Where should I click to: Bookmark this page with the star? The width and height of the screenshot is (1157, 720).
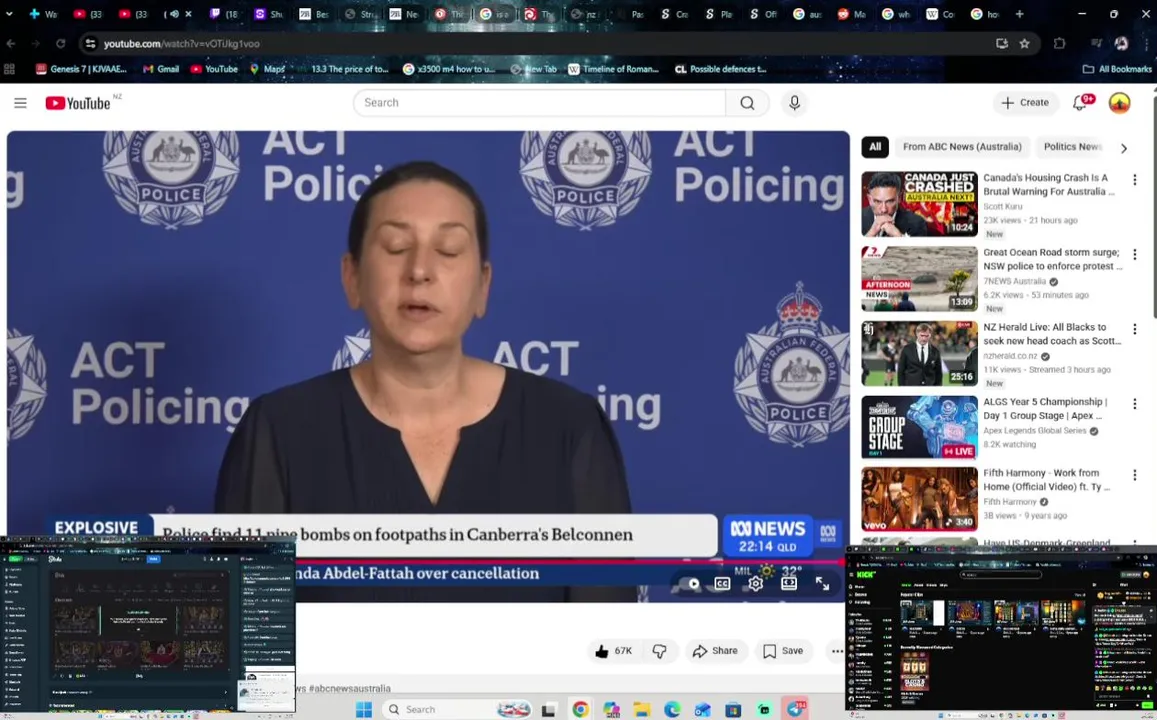[1024, 44]
